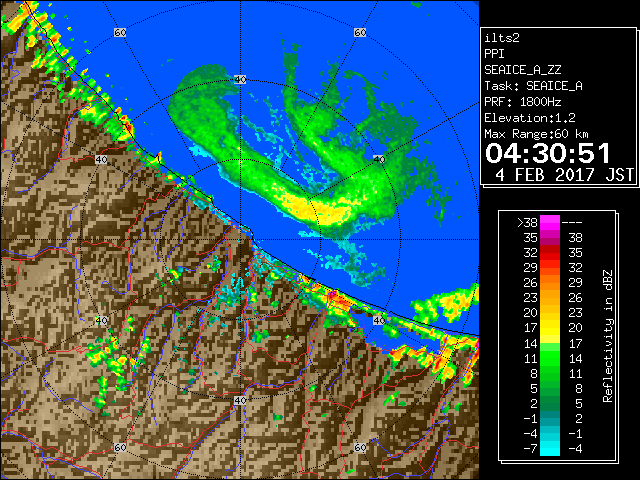The image size is (640, 480).
Task: Pick the cyan legend swatch at -7 dBZ
Action: coord(550,448)
